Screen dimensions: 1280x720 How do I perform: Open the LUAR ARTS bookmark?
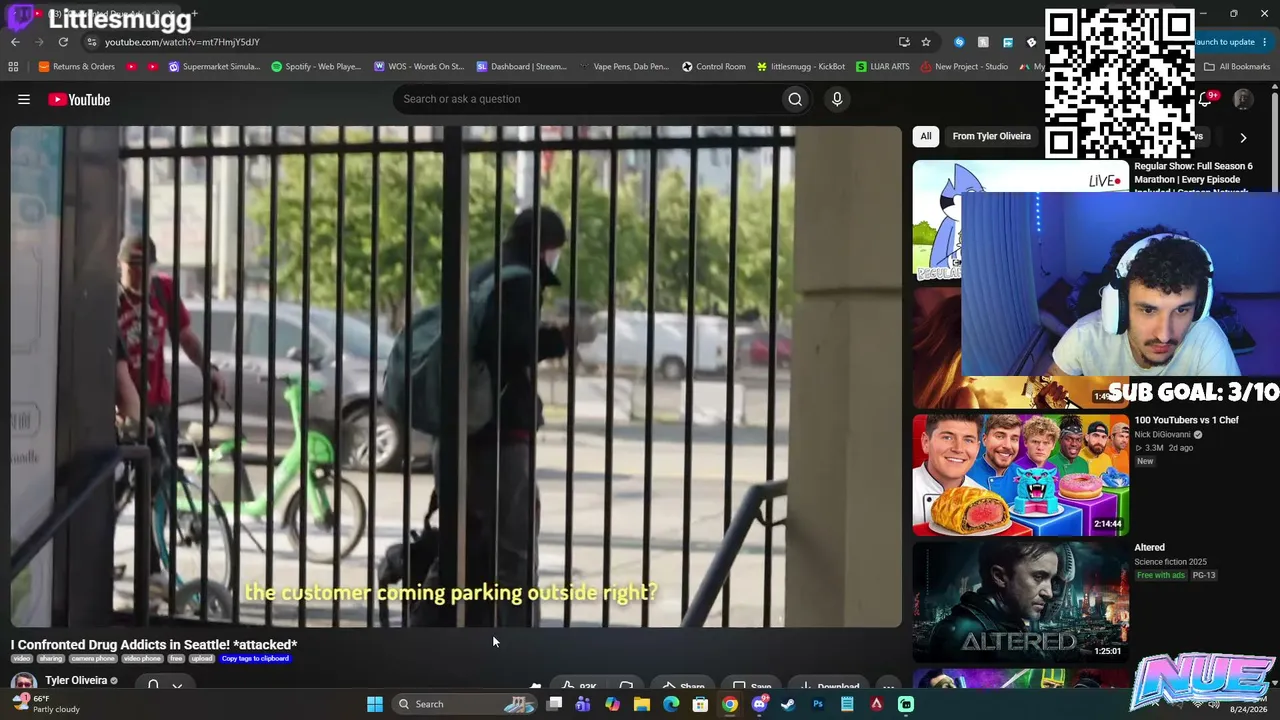(x=883, y=67)
